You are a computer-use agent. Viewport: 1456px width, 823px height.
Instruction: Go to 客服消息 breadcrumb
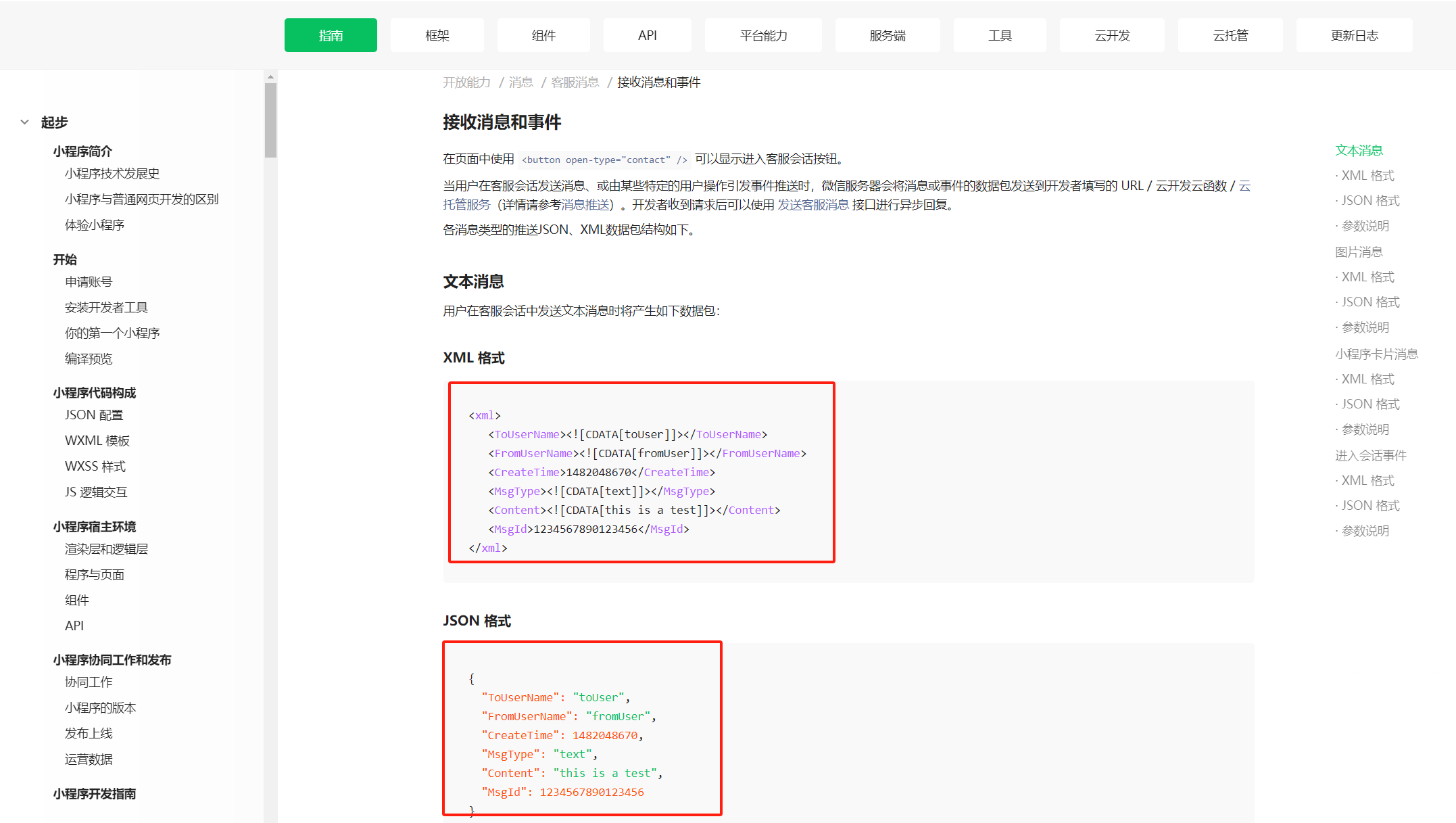pyautogui.click(x=575, y=83)
